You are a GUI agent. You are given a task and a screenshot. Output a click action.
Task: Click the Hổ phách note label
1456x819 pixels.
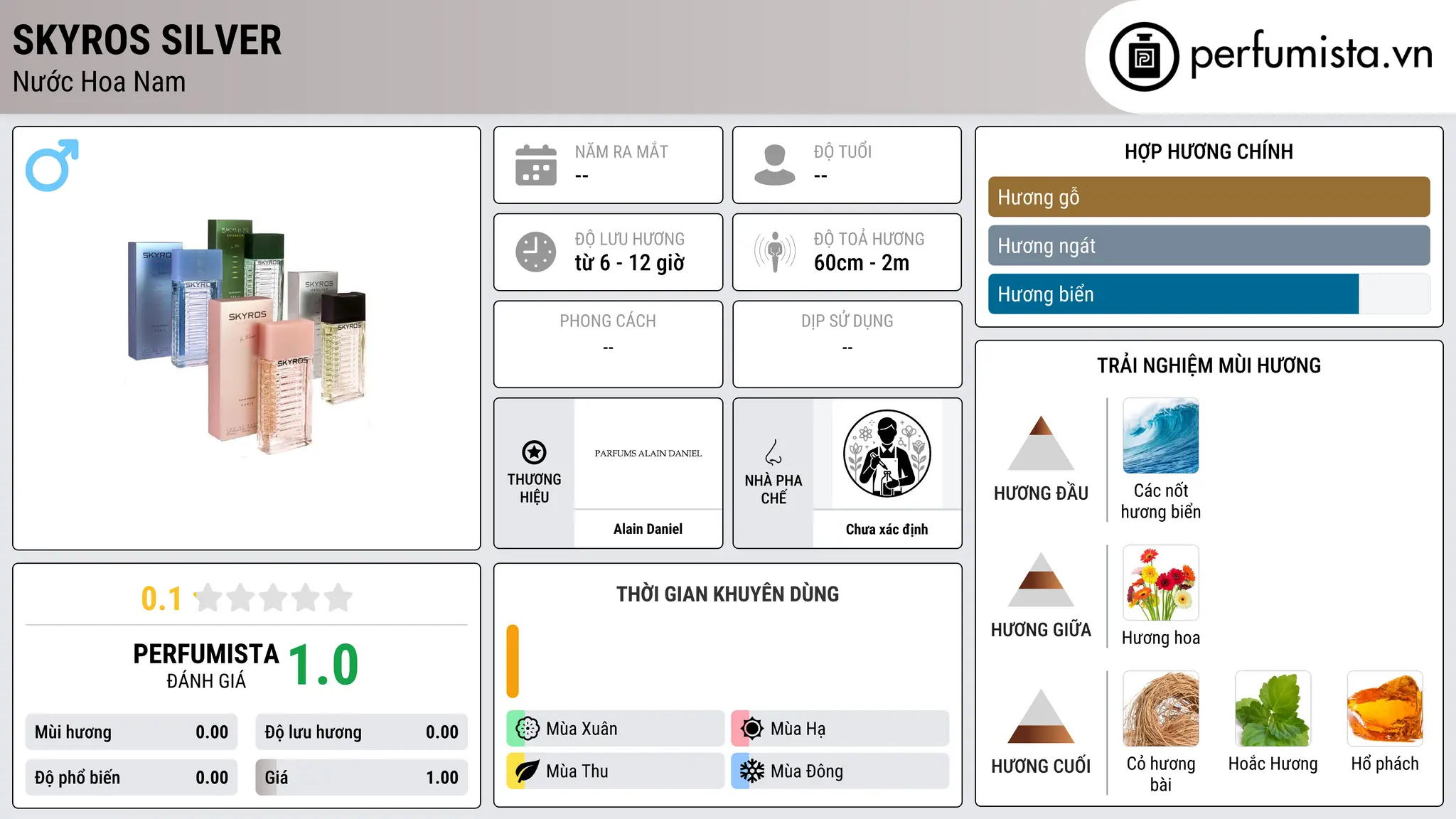click(1385, 764)
